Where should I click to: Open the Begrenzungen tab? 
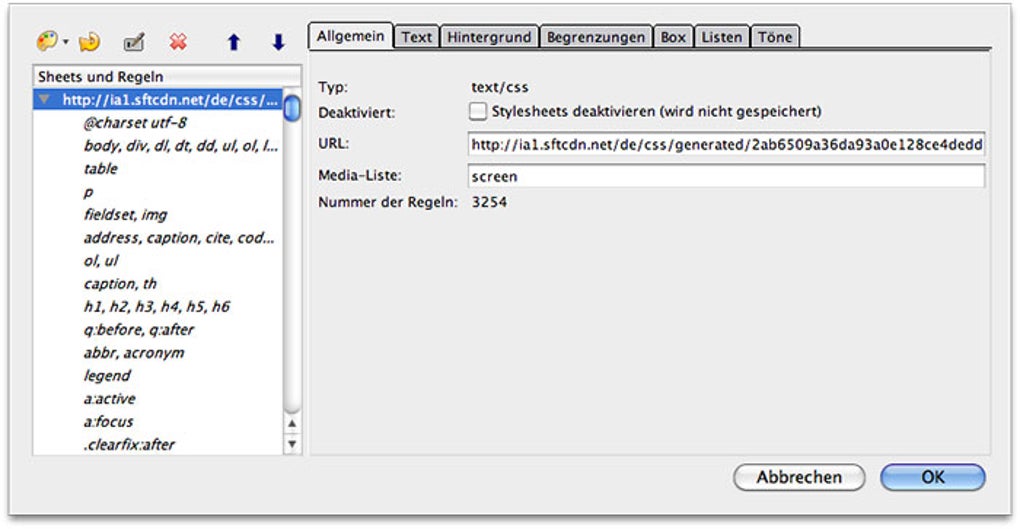pos(596,37)
